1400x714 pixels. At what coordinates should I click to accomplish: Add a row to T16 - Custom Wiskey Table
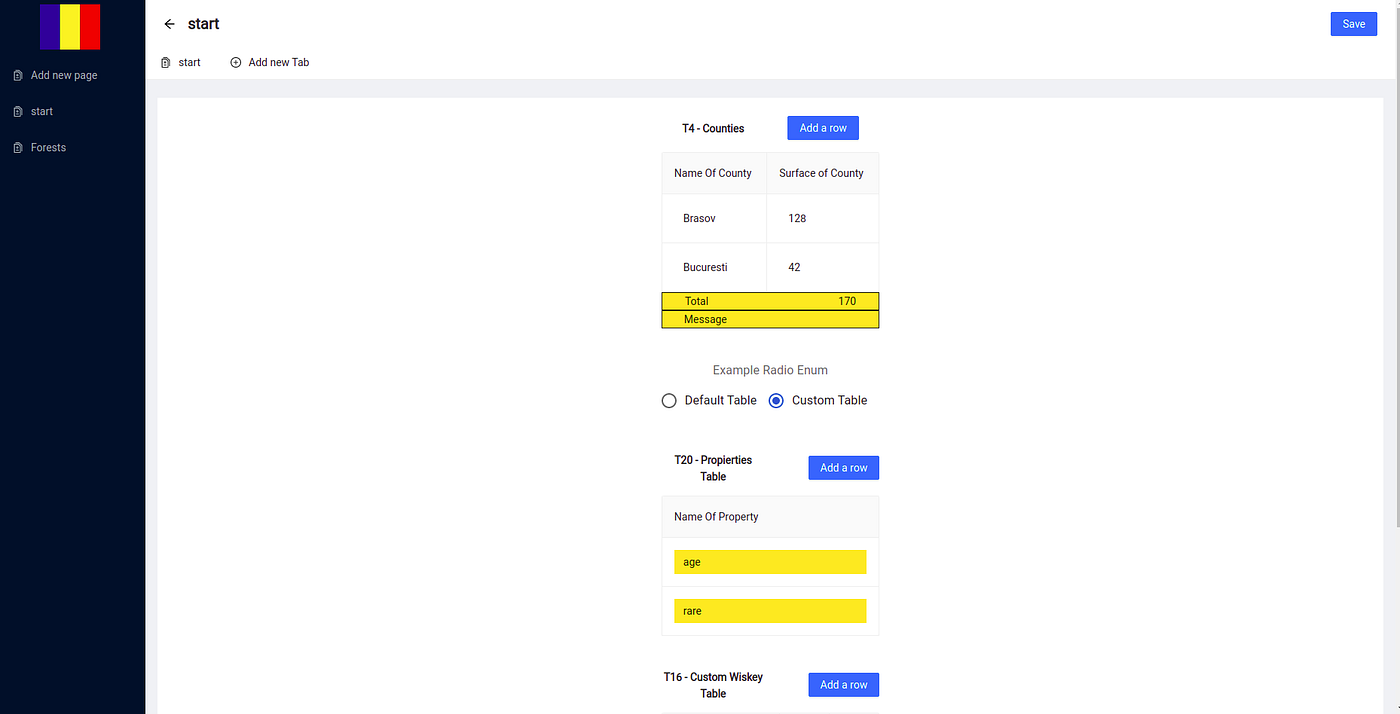click(844, 685)
